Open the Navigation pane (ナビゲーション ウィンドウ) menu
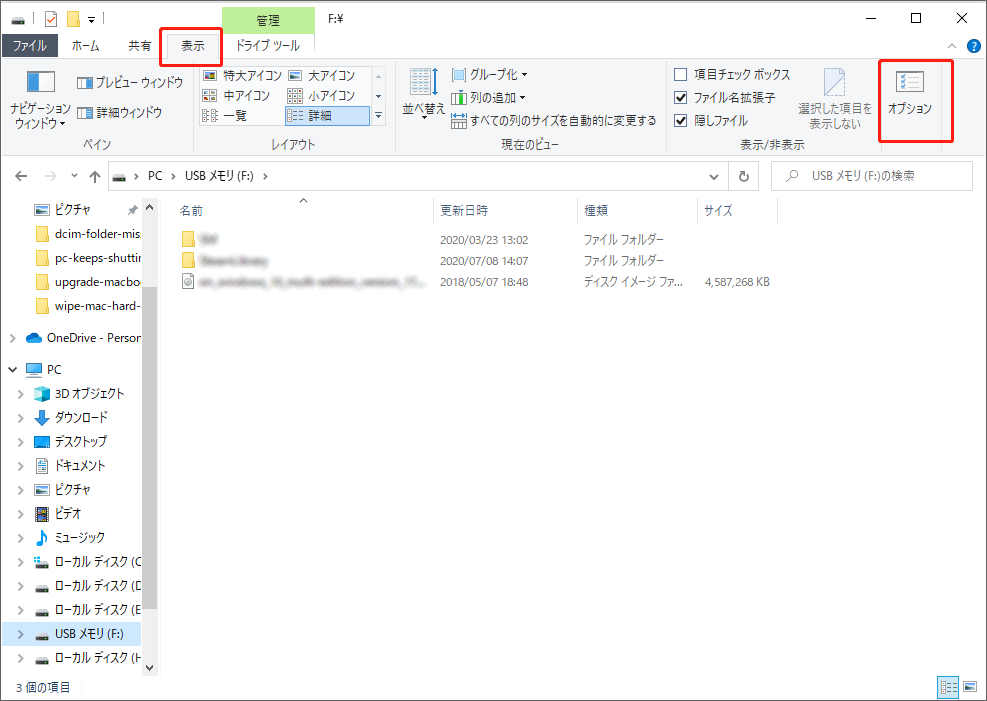The width and height of the screenshot is (987, 701). (40, 99)
